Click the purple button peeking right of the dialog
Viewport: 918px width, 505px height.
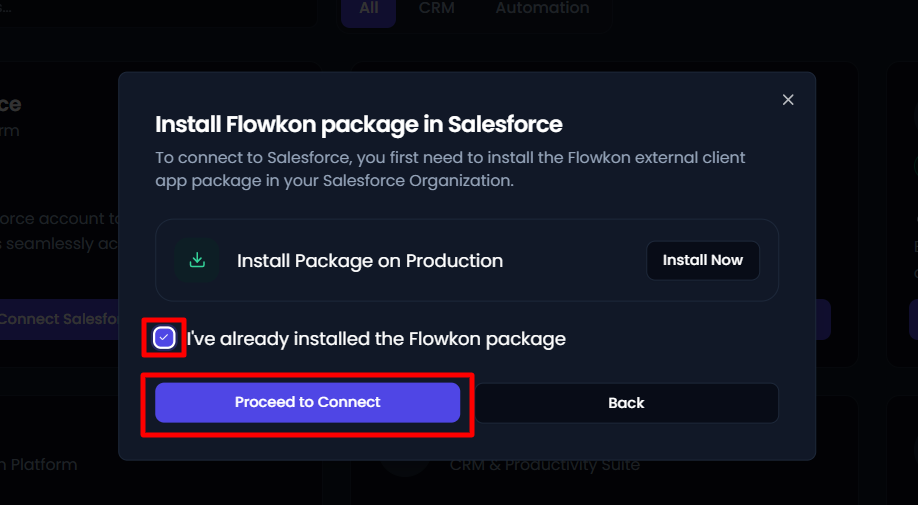[823, 320]
